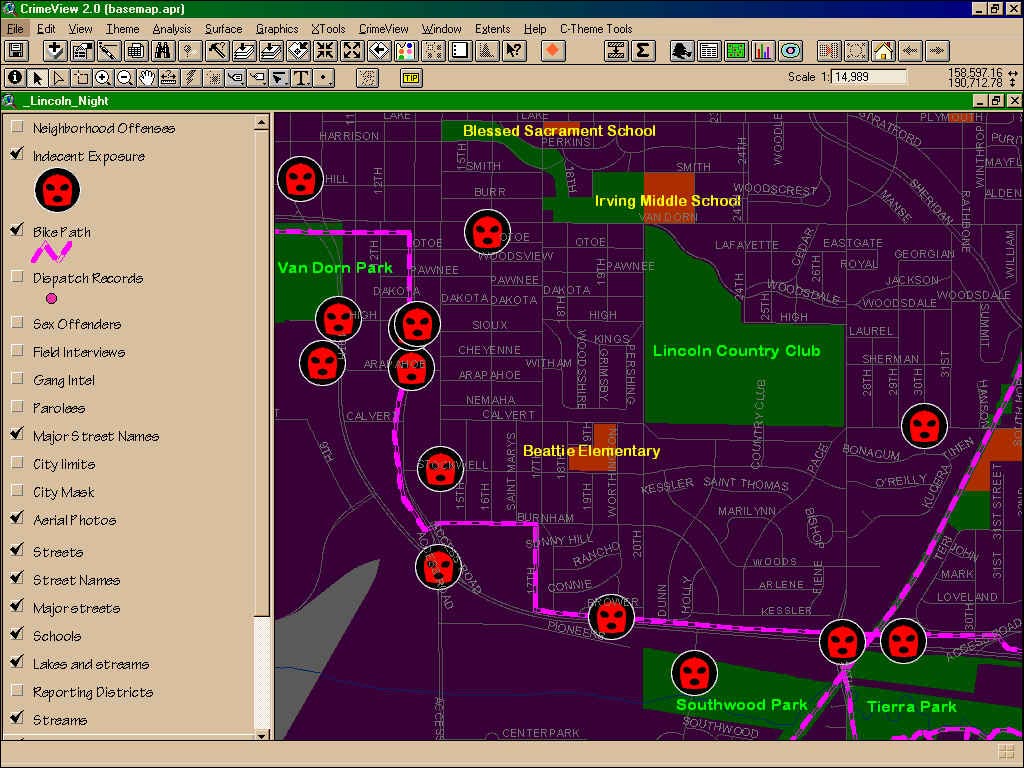Viewport: 1024px width, 768px height.
Task: Click the house Home icon
Action: point(883,51)
